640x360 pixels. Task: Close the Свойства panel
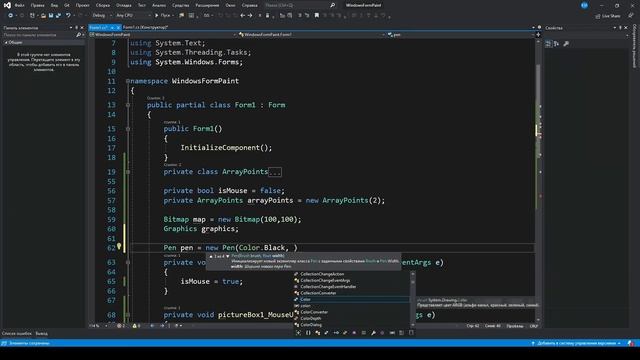pyautogui.click(x=626, y=28)
